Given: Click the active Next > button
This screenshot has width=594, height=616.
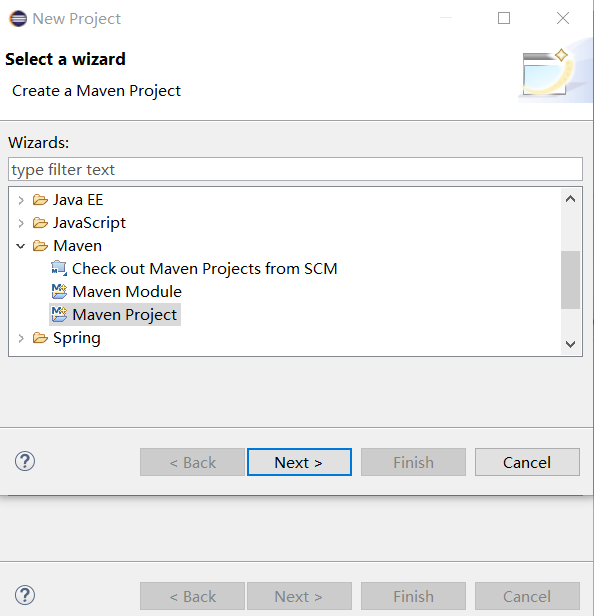Looking at the screenshot, I should [x=299, y=462].
